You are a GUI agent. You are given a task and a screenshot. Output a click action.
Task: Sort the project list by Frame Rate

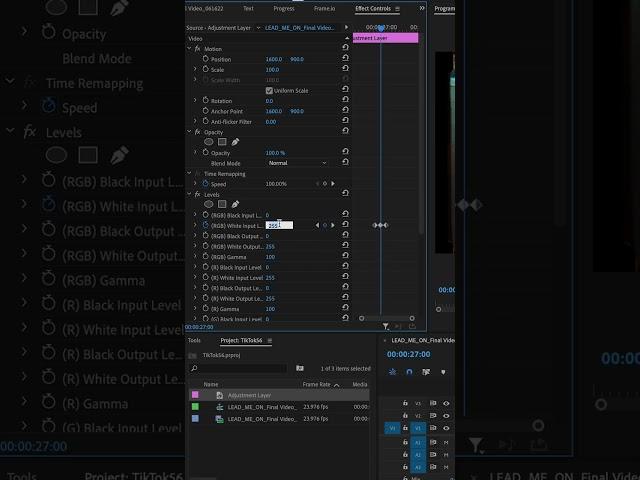pyautogui.click(x=316, y=384)
